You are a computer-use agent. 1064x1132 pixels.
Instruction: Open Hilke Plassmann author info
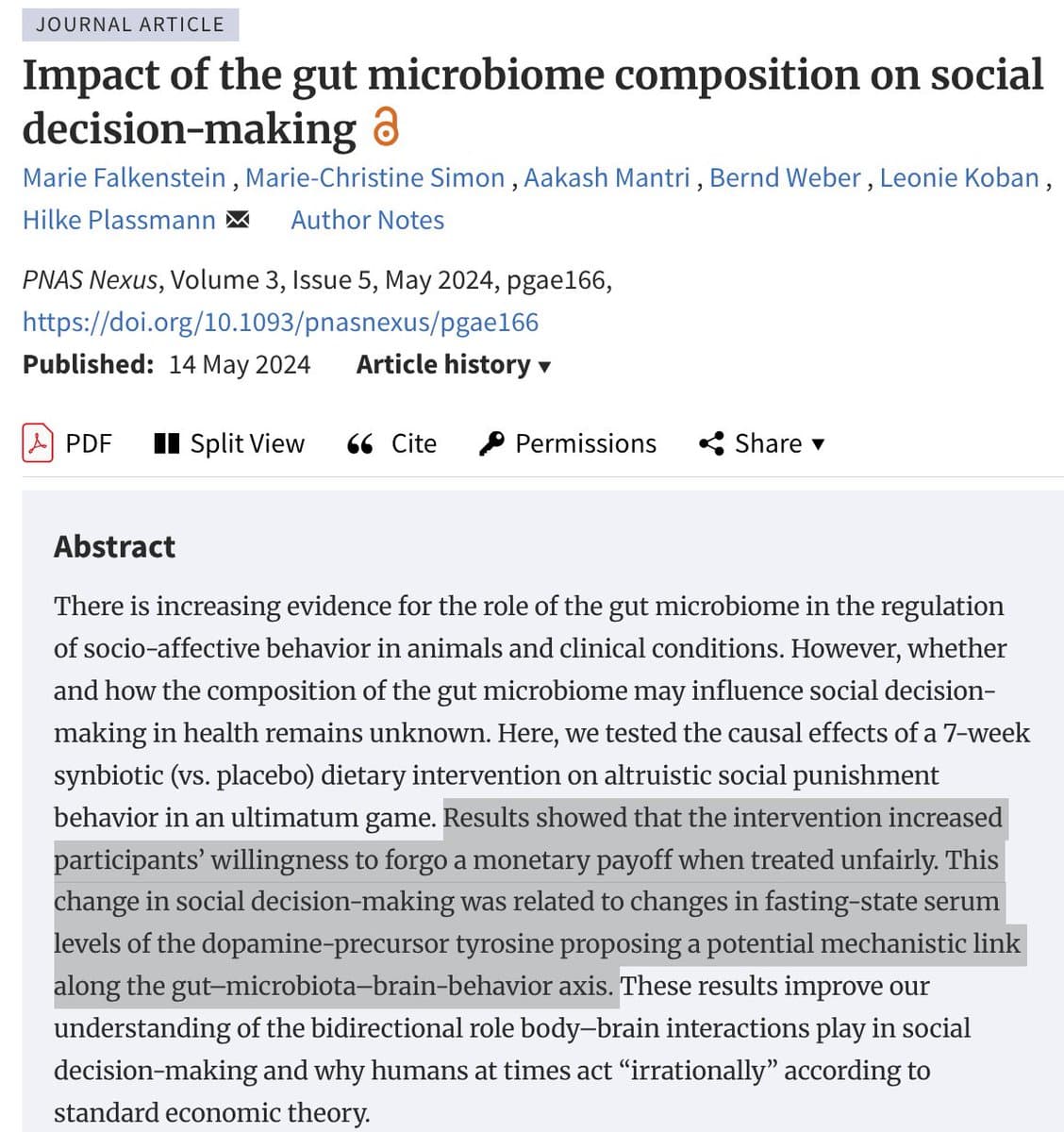[119, 220]
